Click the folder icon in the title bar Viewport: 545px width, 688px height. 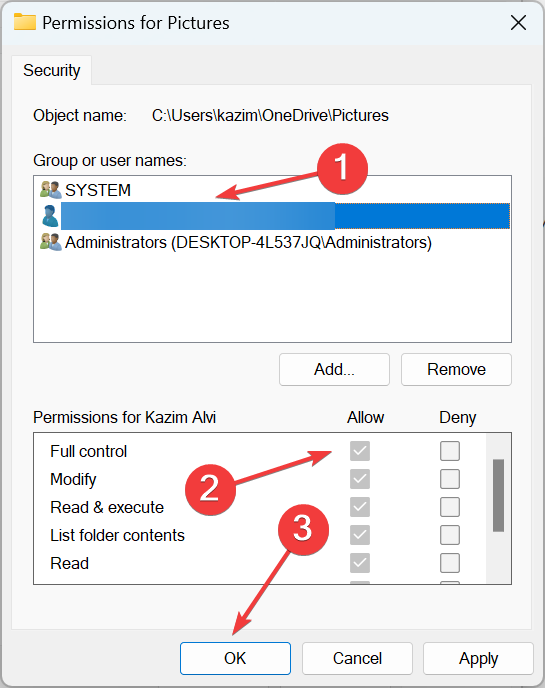(25, 22)
